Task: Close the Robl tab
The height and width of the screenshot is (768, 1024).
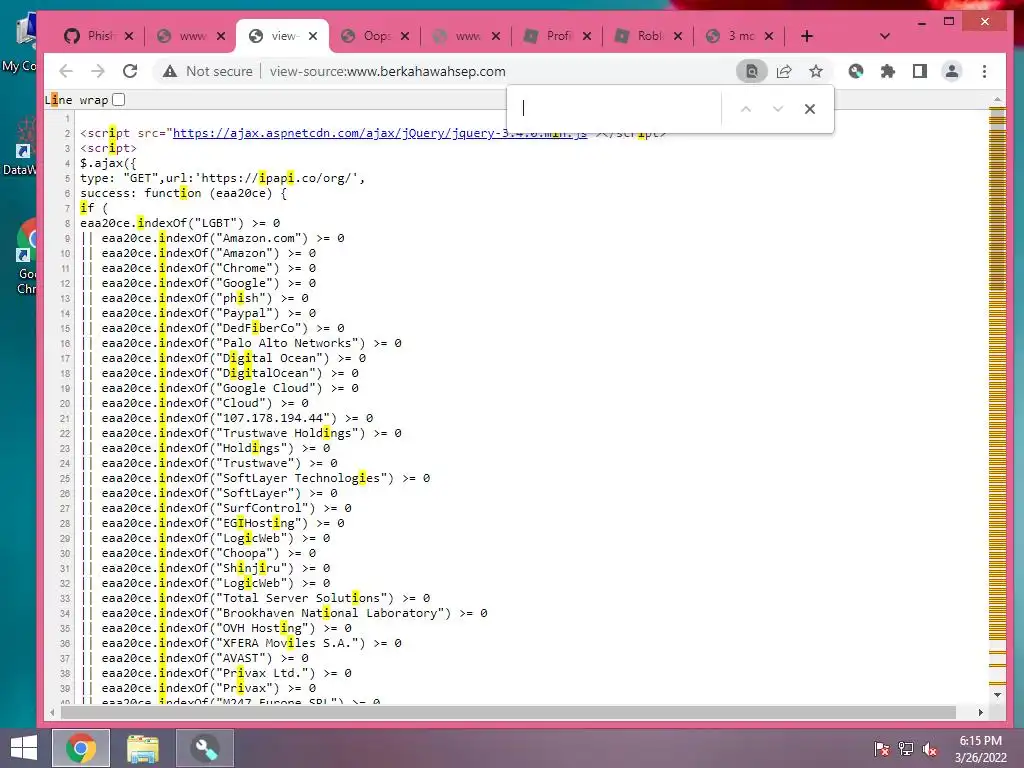Action: (678, 36)
